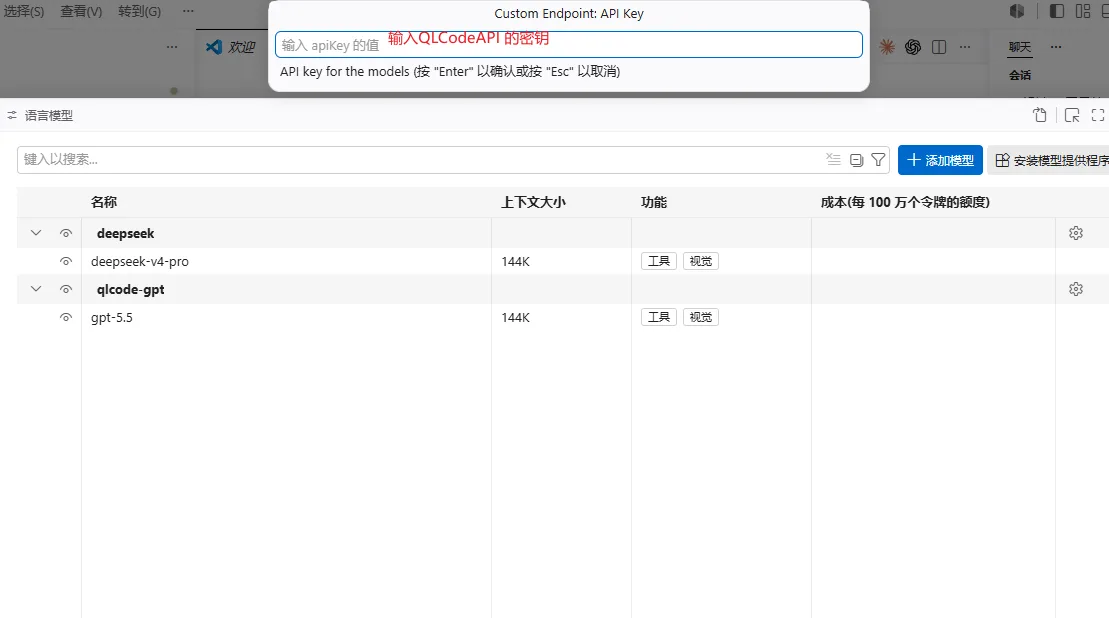Open the OpenAI Codex icon in editor toolbar
1109x618 pixels.
tap(912, 47)
